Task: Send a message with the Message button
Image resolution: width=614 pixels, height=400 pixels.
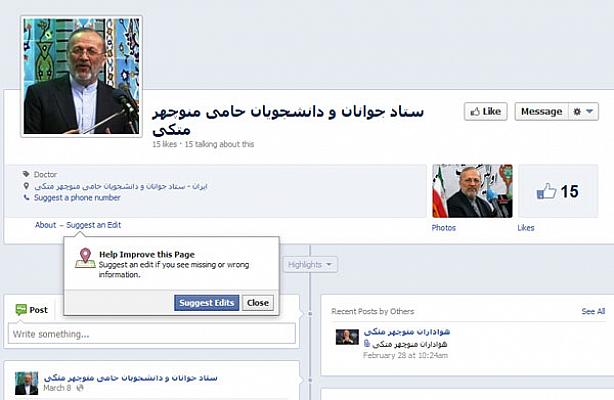Action: point(542,112)
